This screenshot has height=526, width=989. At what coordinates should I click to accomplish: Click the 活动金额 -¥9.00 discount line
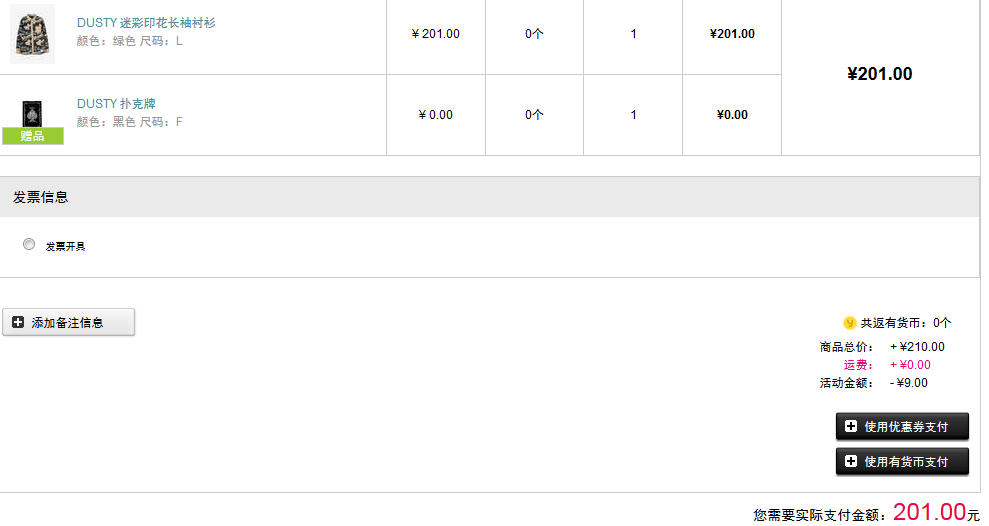(874, 383)
